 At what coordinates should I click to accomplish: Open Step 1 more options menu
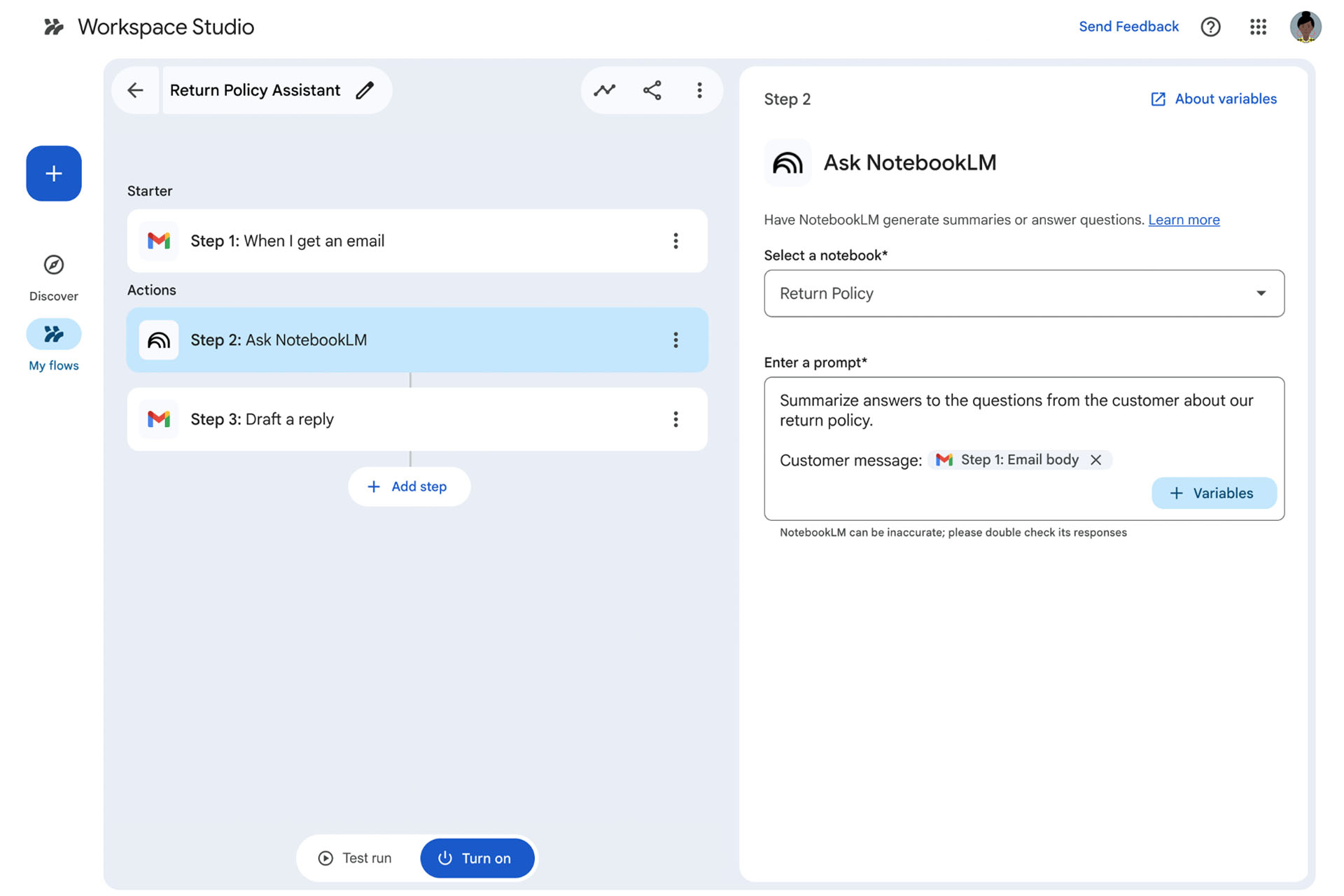point(675,241)
